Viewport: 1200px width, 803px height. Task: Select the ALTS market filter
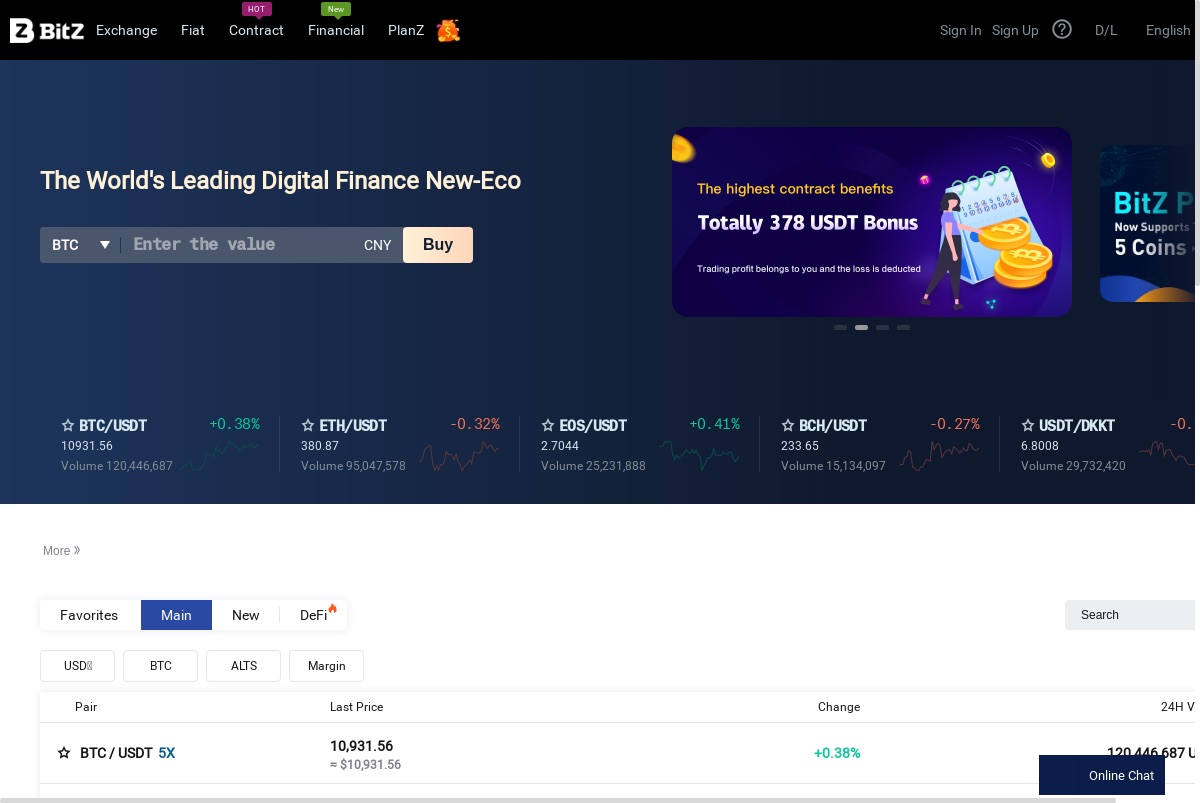click(243, 666)
